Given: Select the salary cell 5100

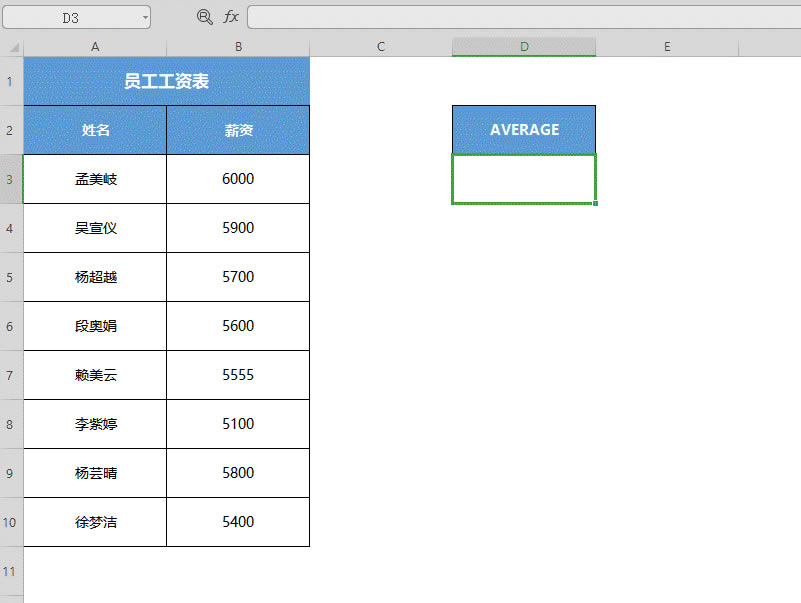Looking at the screenshot, I should (x=238, y=425).
